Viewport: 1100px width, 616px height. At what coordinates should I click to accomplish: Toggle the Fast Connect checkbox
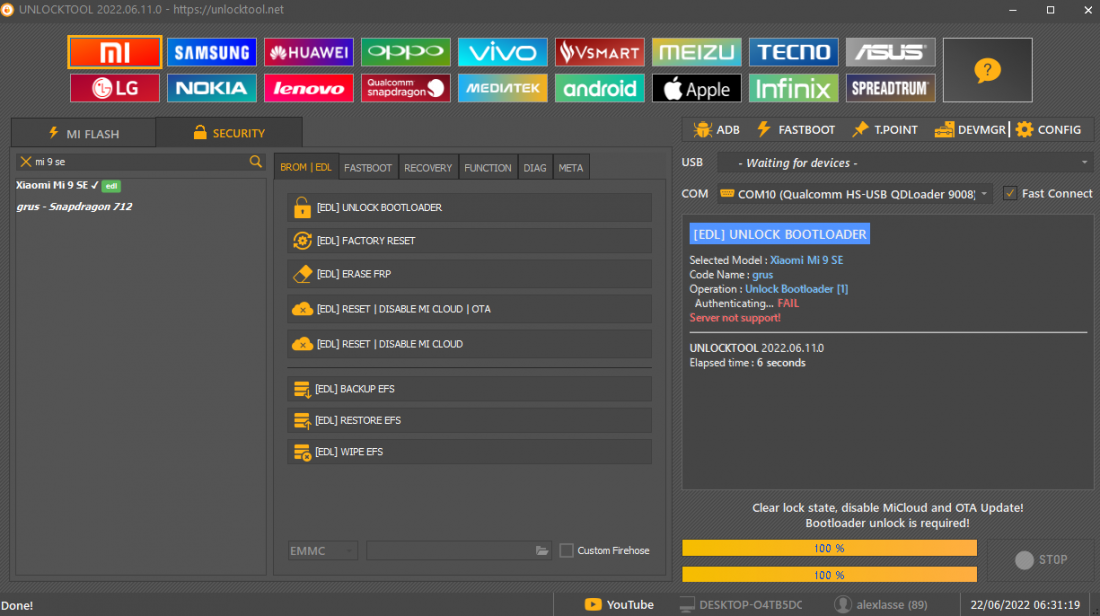1010,194
